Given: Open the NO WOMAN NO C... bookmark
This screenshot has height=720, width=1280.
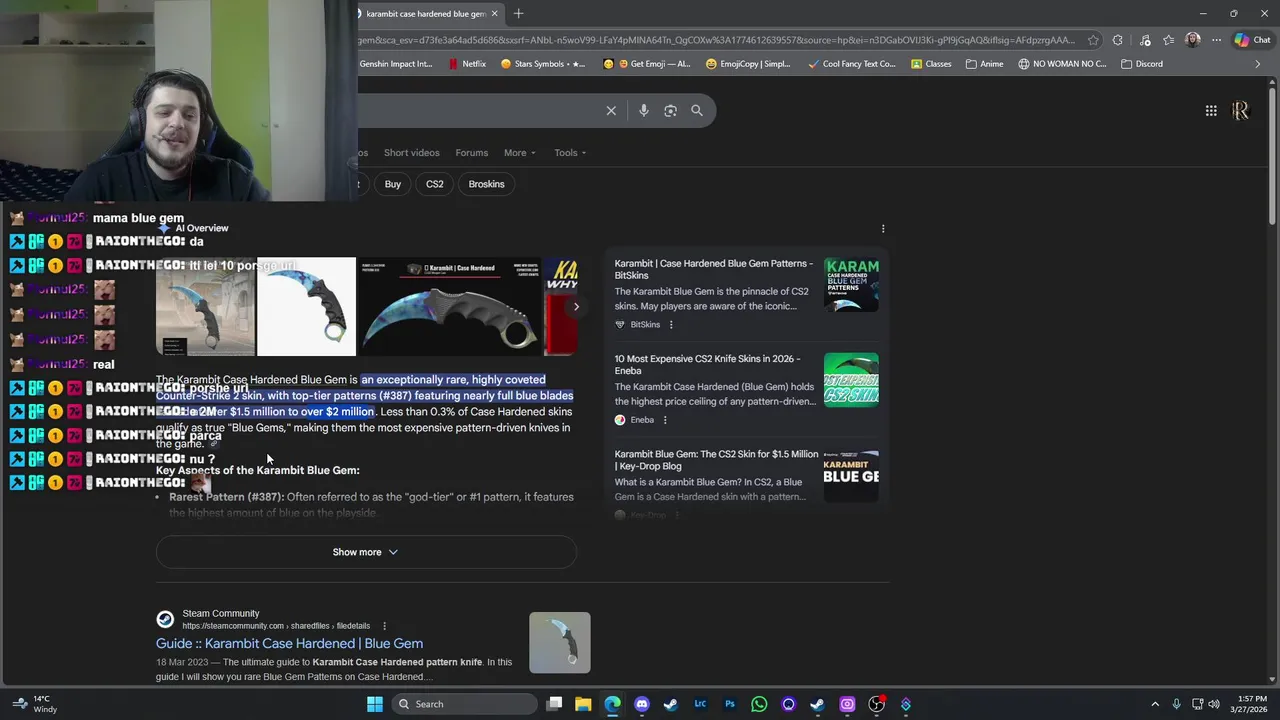Looking at the screenshot, I should (x=1063, y=64).
